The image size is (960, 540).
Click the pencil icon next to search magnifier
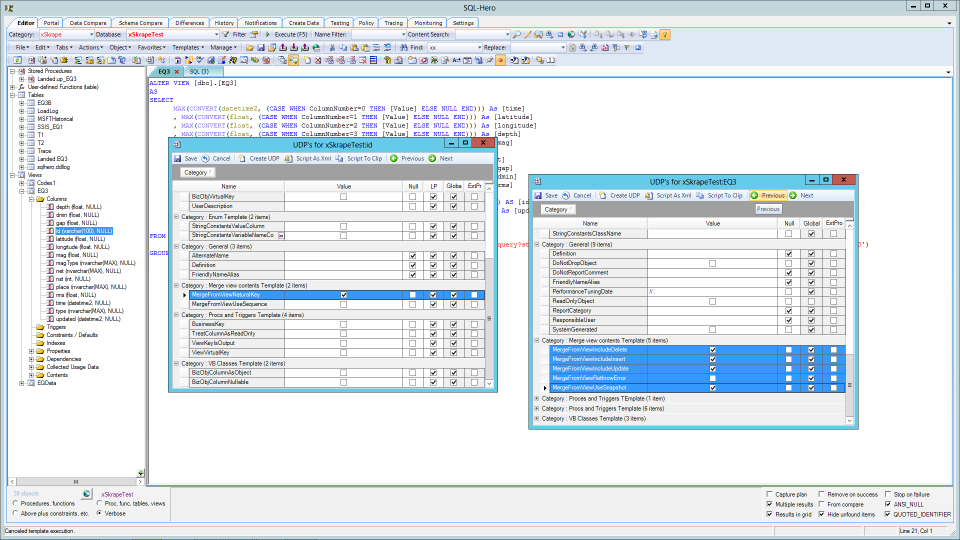click(527, 34)
